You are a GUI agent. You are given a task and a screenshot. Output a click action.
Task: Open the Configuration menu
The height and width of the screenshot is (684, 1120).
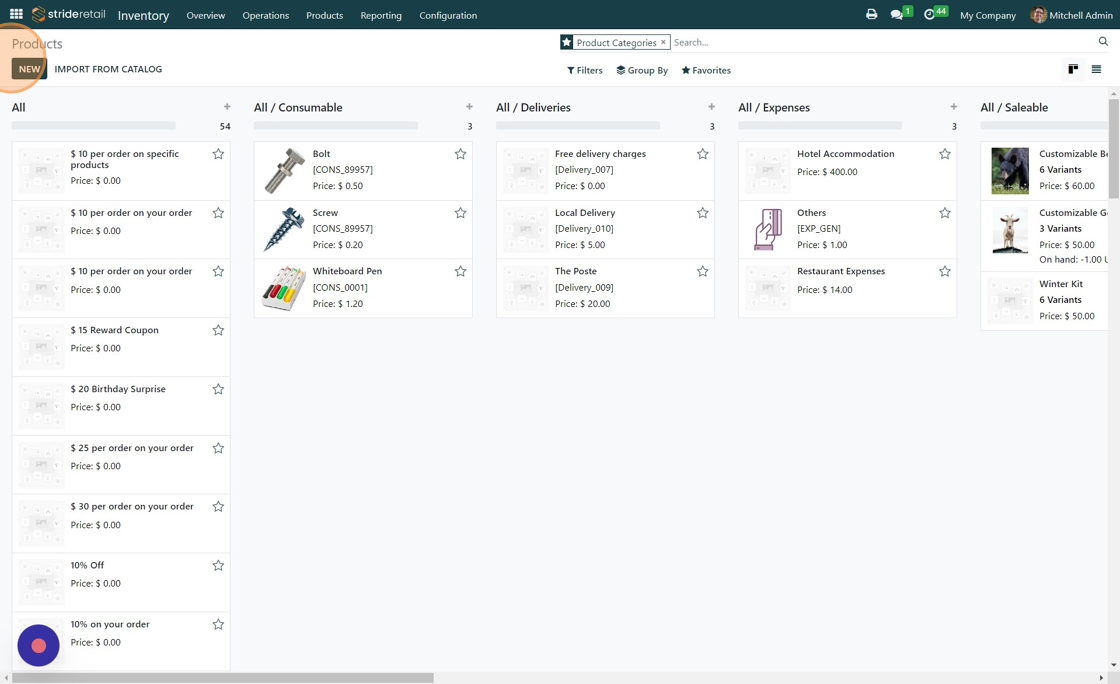click(x=448, y=15)
